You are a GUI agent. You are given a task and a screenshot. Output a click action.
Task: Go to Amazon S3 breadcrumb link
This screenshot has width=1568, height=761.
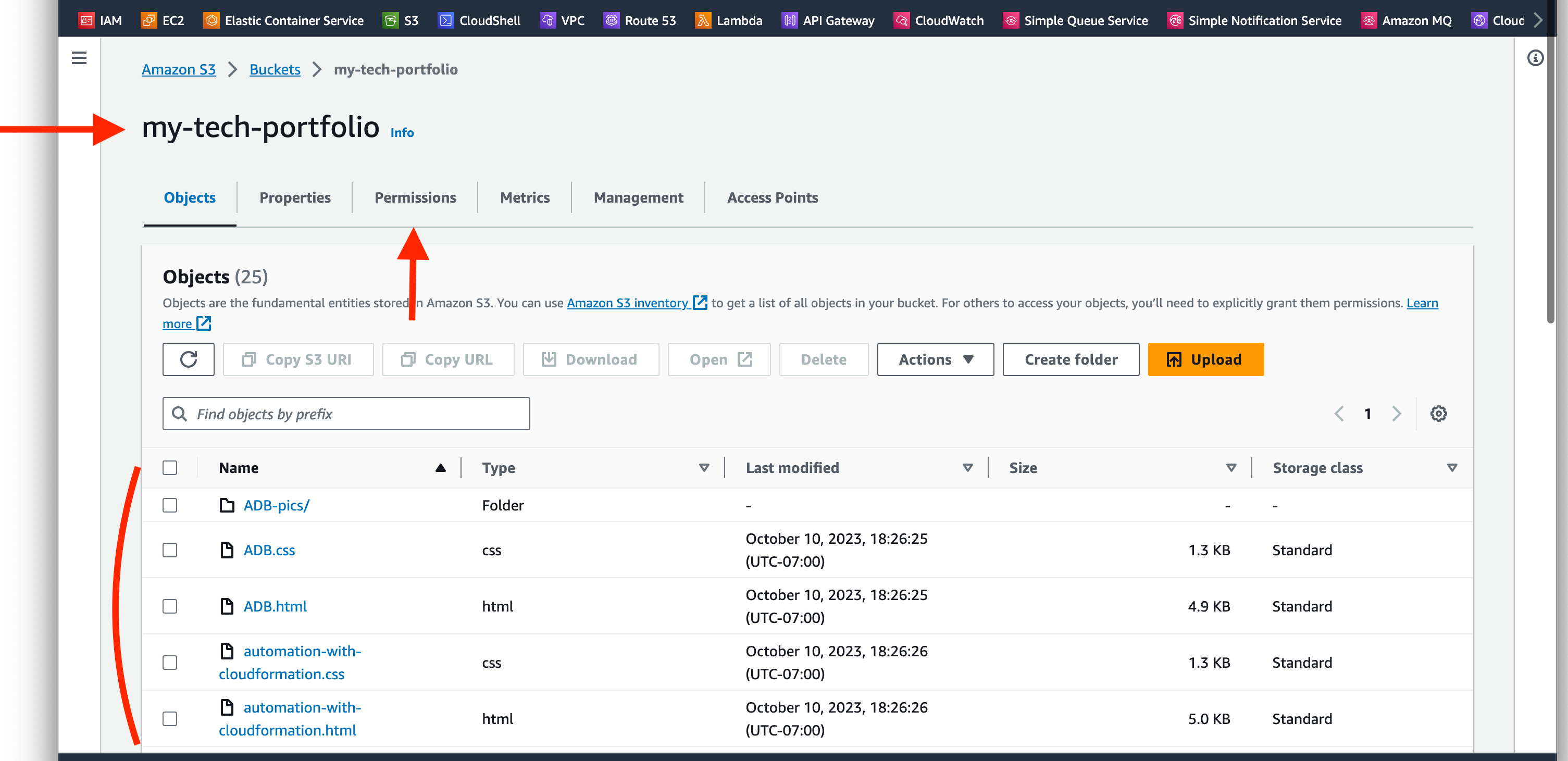pos(178,69)
